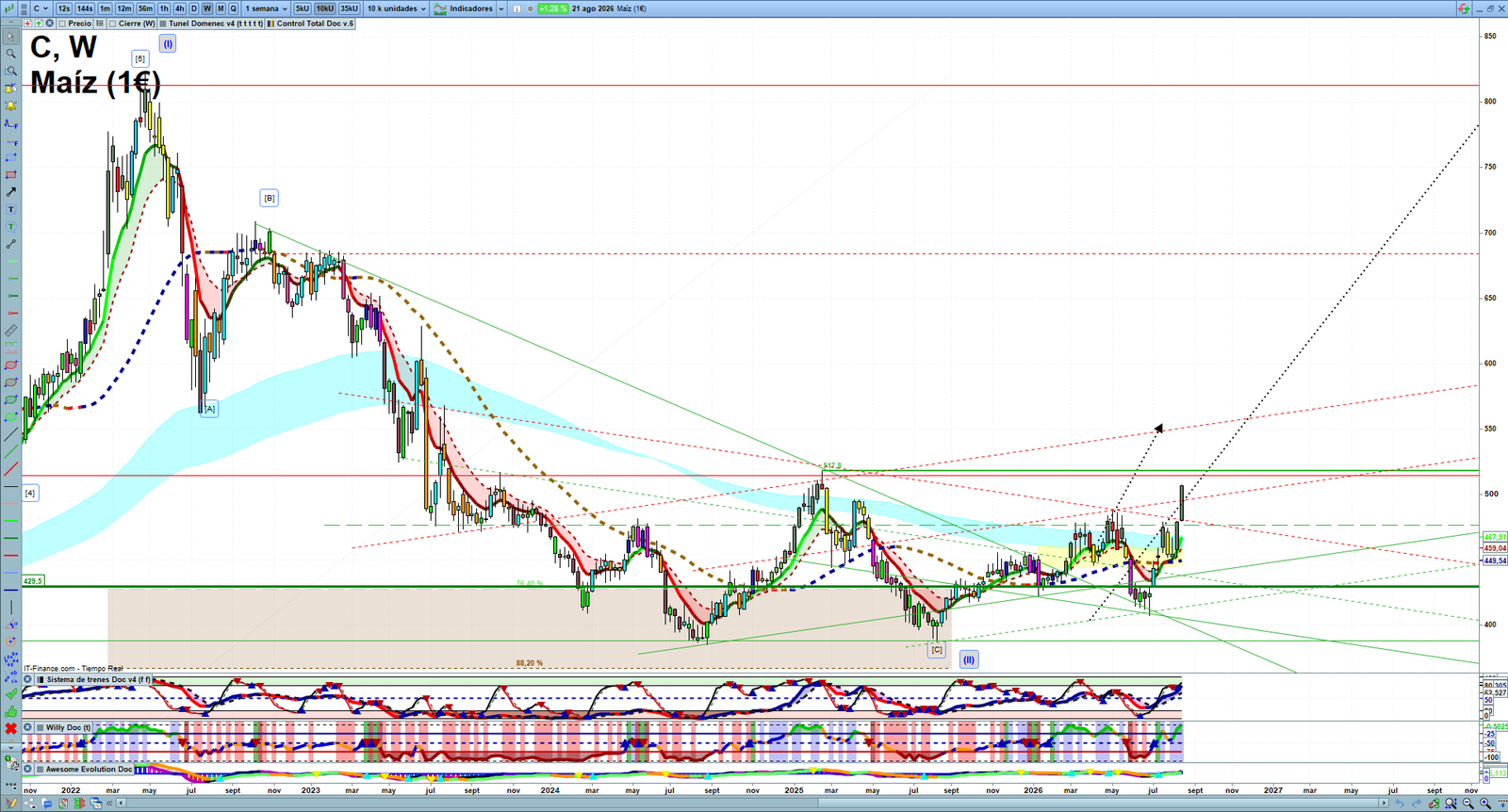Screen dimensions: 1508x812
Task: Select the red ellipse drawing tool
Action: click(x=11, y=365)
